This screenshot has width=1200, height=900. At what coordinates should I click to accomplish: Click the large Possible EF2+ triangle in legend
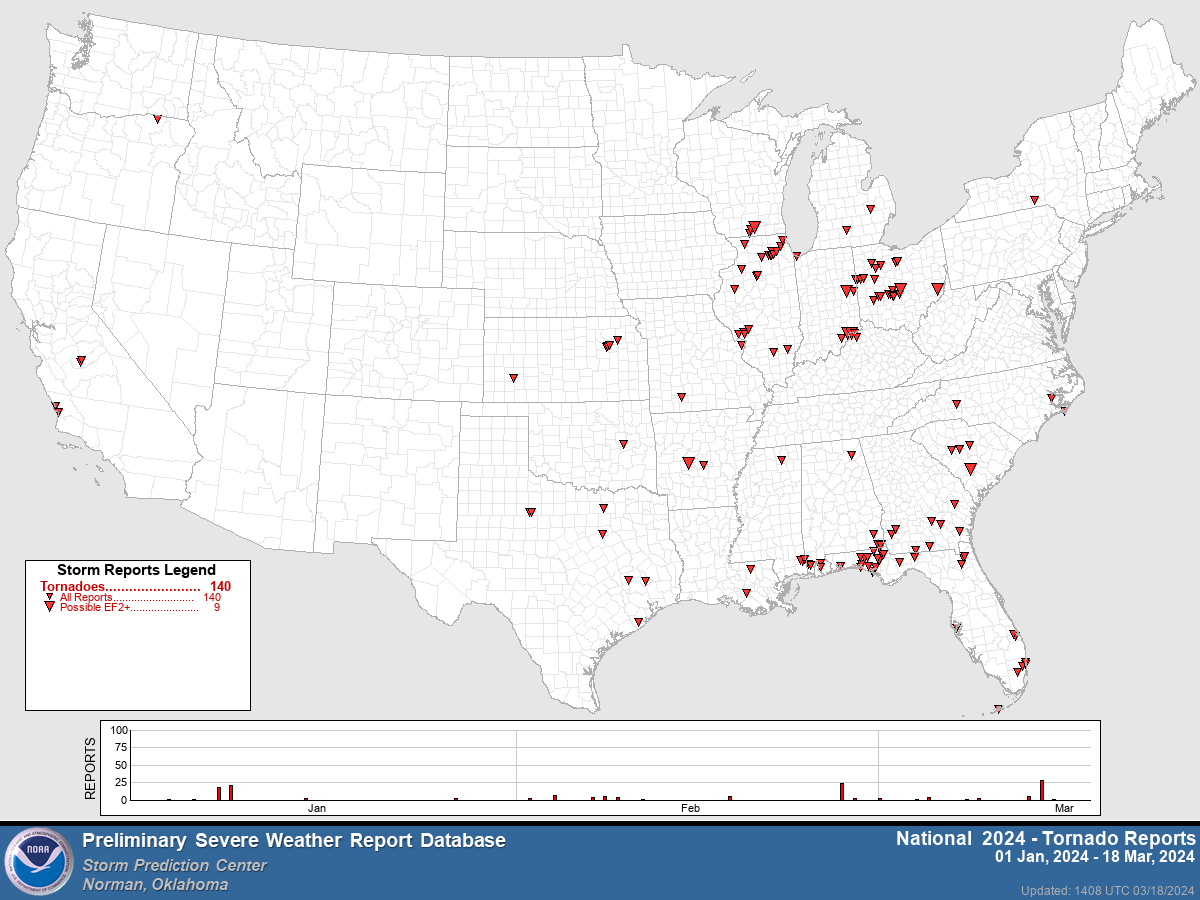(x=49, y=607)
